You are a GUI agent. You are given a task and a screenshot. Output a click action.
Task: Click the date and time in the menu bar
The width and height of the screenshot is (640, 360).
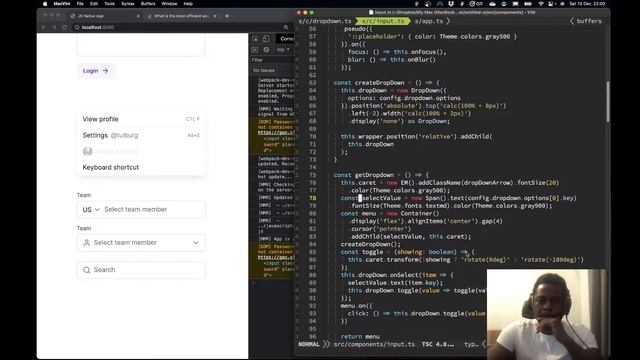click(587, 4)
